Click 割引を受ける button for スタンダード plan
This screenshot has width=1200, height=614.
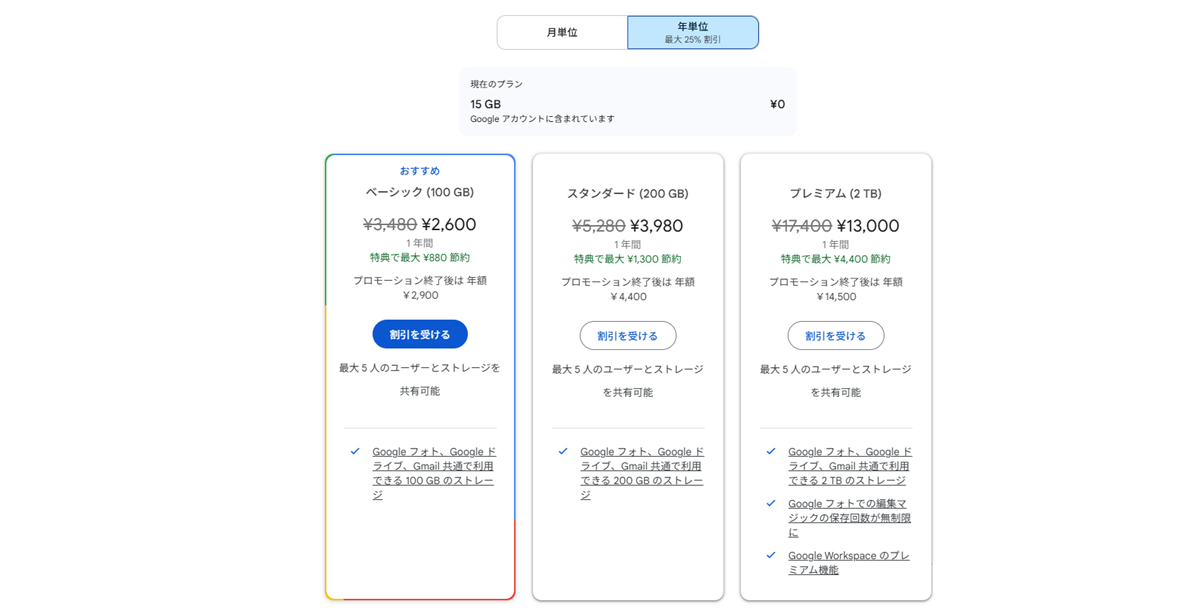click(x=628, y=336)
